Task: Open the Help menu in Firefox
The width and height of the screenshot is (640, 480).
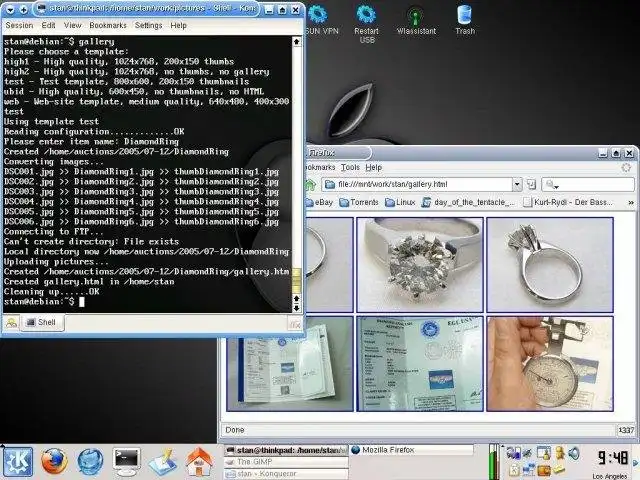Action: click(x=373, y=167)
